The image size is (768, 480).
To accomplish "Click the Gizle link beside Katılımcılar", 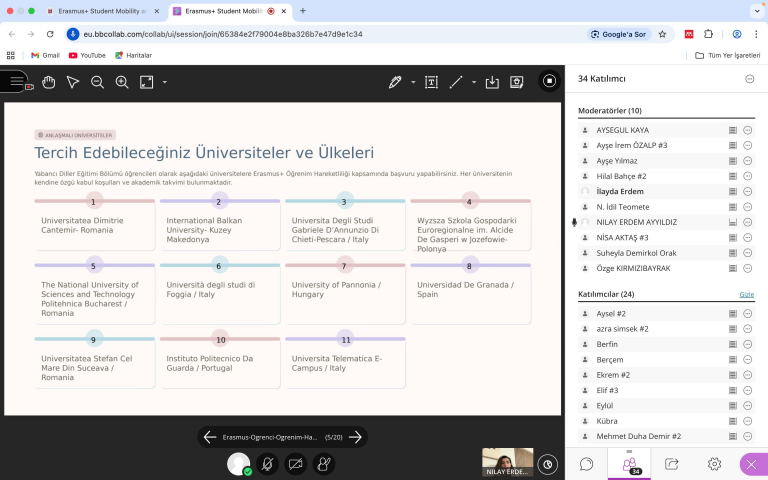I will (x=746, y=295).
